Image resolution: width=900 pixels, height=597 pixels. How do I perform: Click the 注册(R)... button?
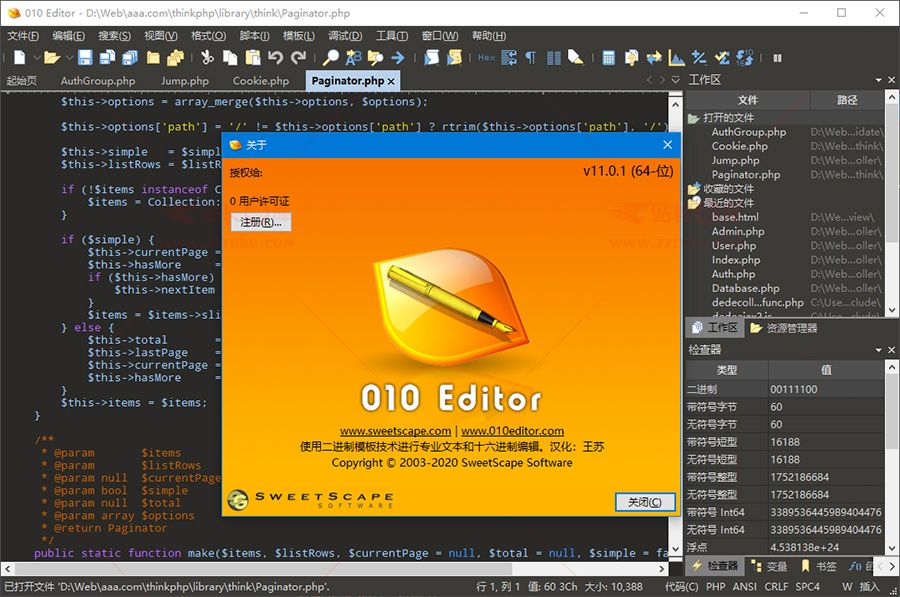tap(261, 222)
